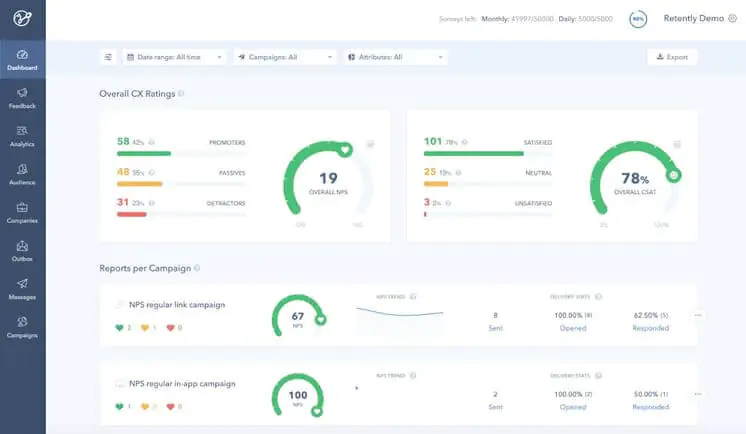
Task: Click Responded under 50.00% in in-app campaign row
Action: coord(650,407)
